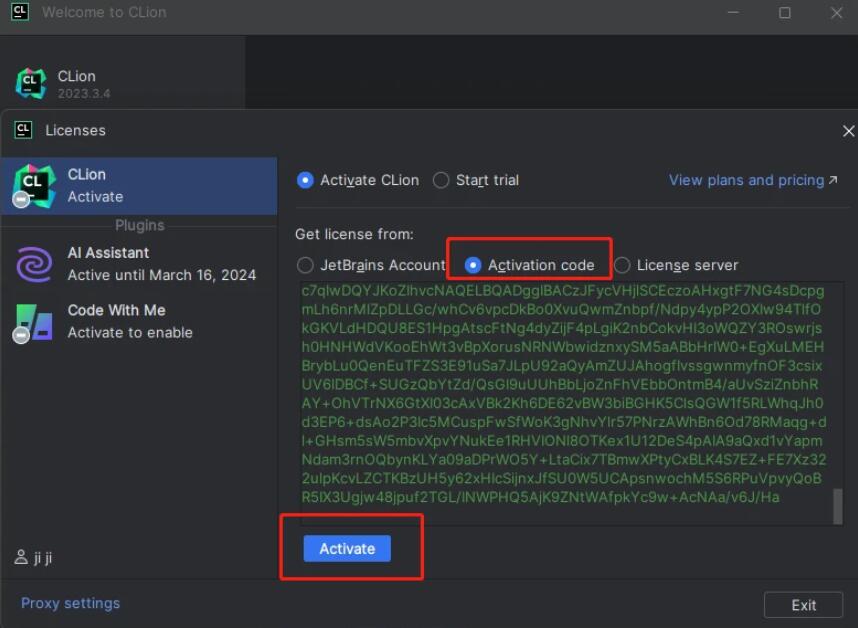Select the Activate CLion radio button
Image resolution: width=858 pixels, height=628 pixels.
[x=305, y=180]
